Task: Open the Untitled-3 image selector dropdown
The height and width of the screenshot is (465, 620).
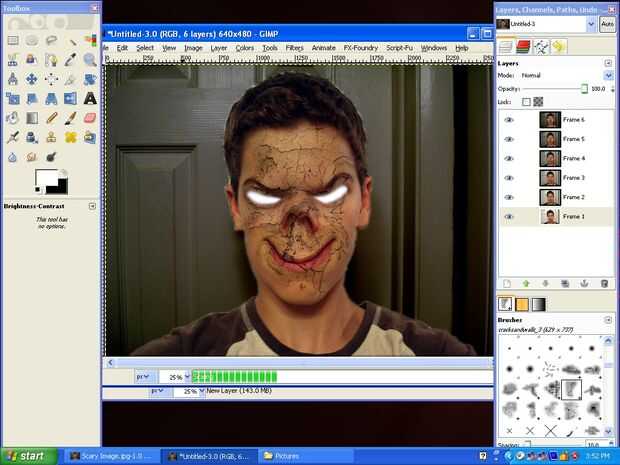Action: 591,24
